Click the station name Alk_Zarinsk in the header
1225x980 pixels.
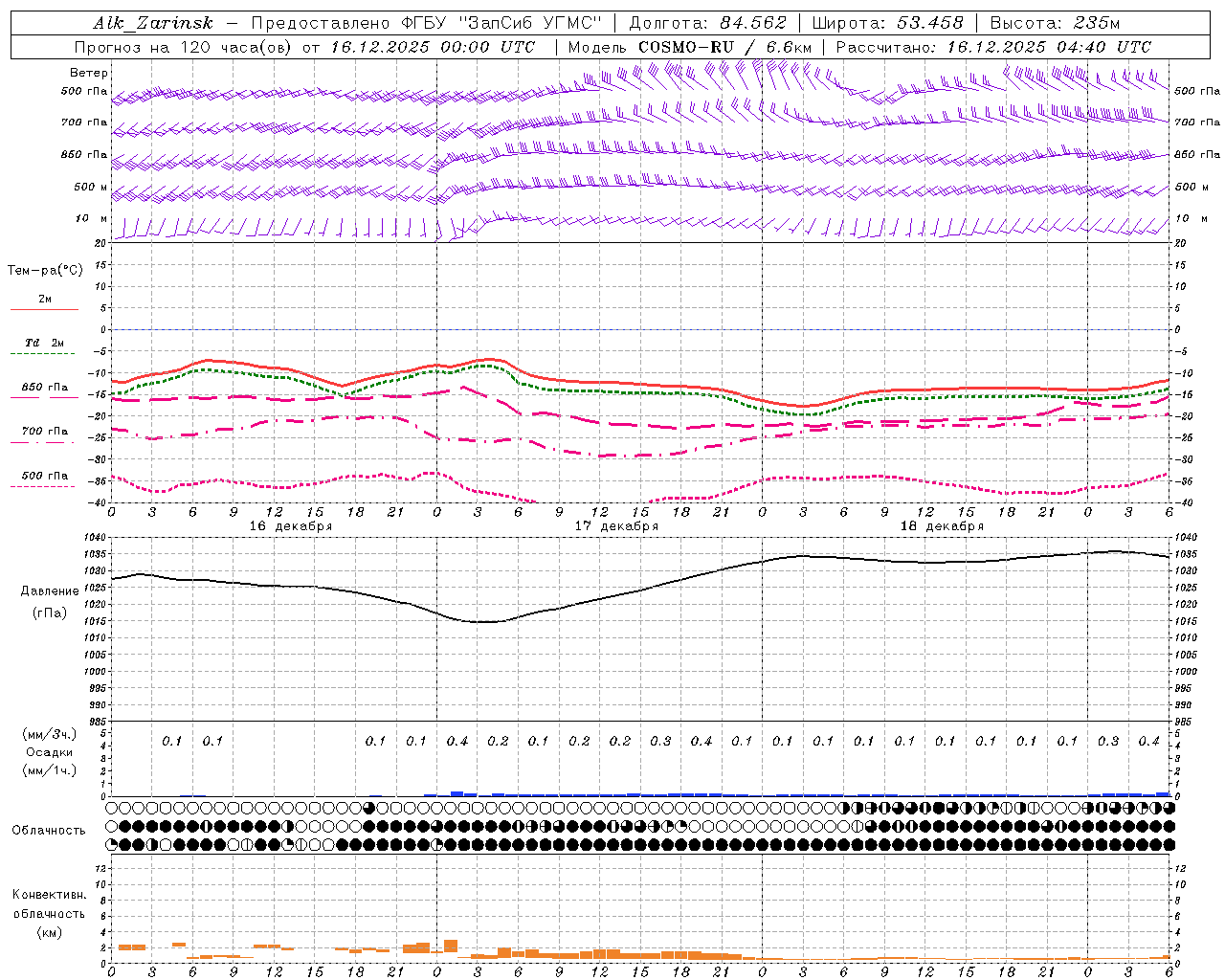[x=152, y=23]
